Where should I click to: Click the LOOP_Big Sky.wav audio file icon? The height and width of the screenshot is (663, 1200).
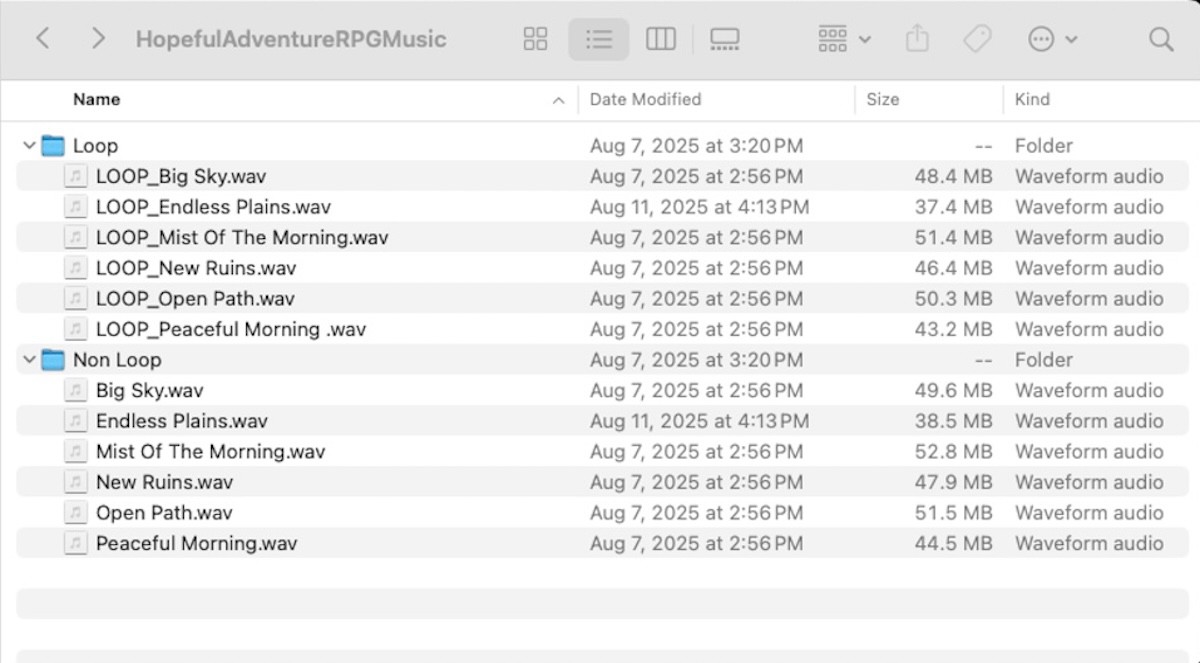[75, 177]
